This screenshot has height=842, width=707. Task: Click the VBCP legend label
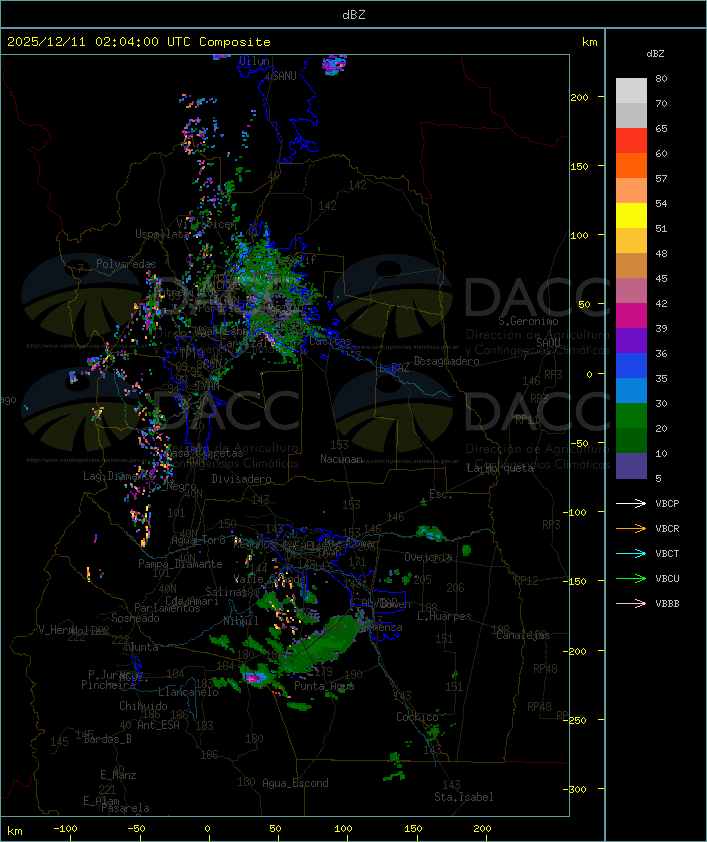(667, 503)
